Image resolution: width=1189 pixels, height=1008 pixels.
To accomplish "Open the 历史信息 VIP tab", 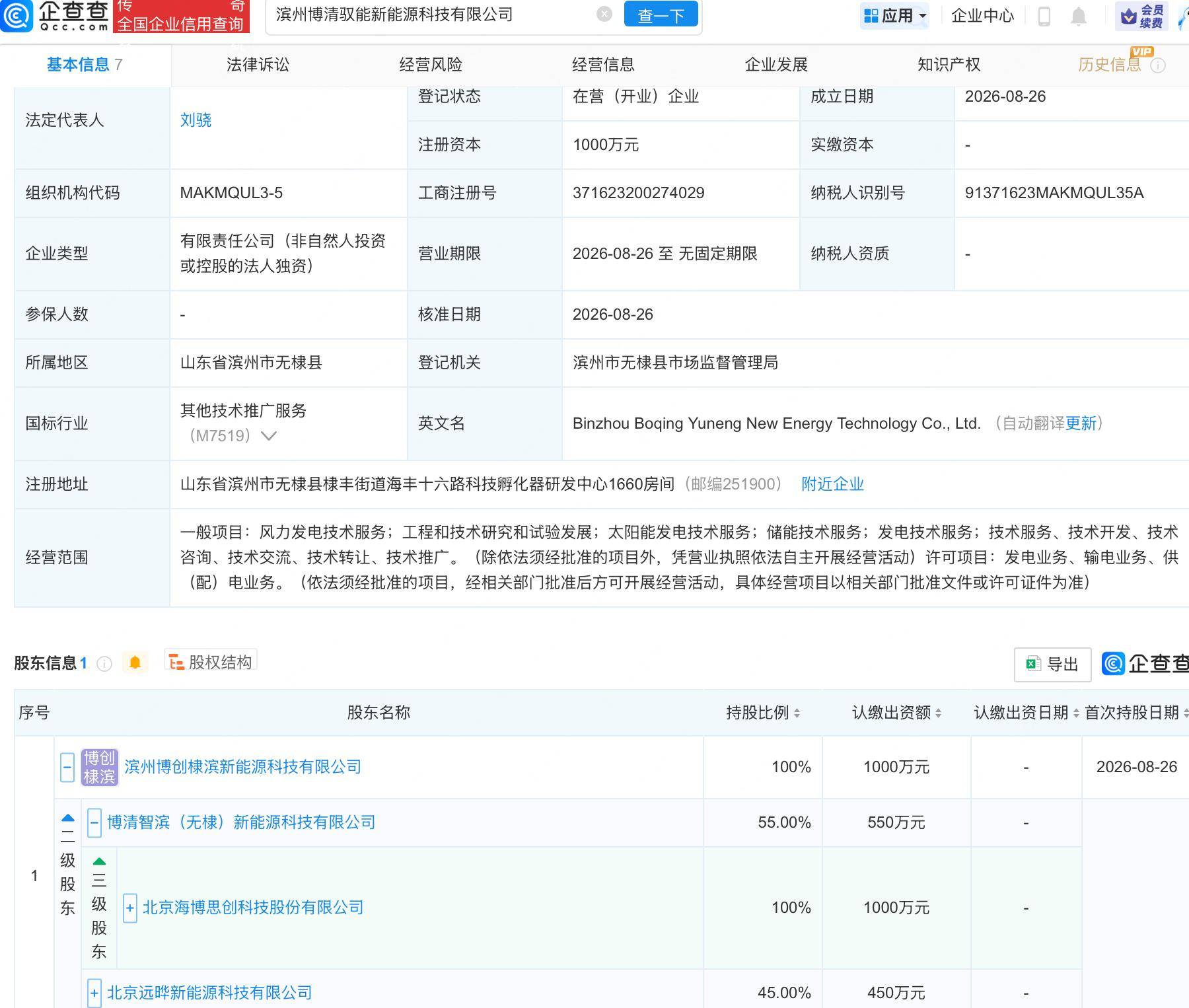I will tap(1110, 65).
